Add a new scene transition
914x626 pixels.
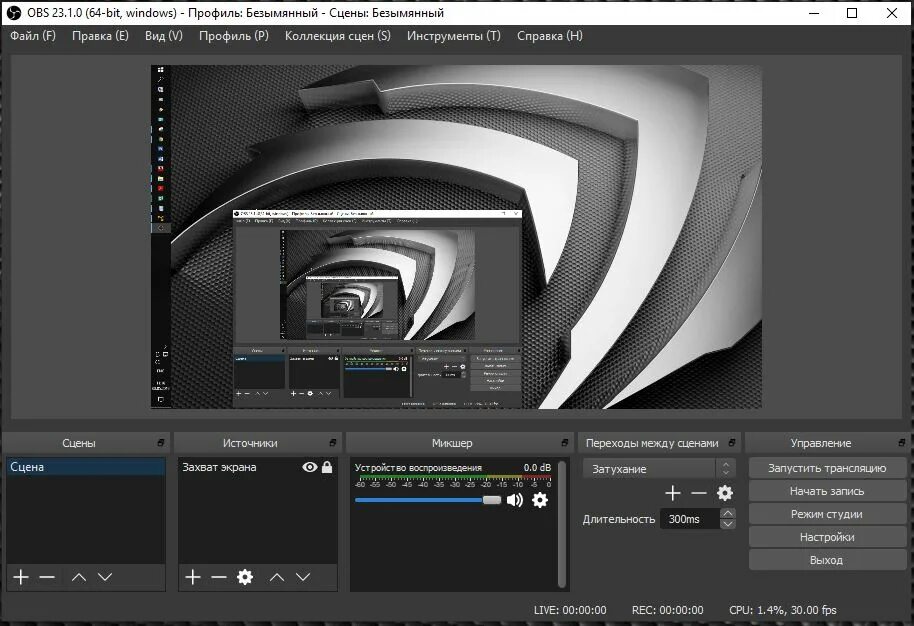click(x=673, y=493)
